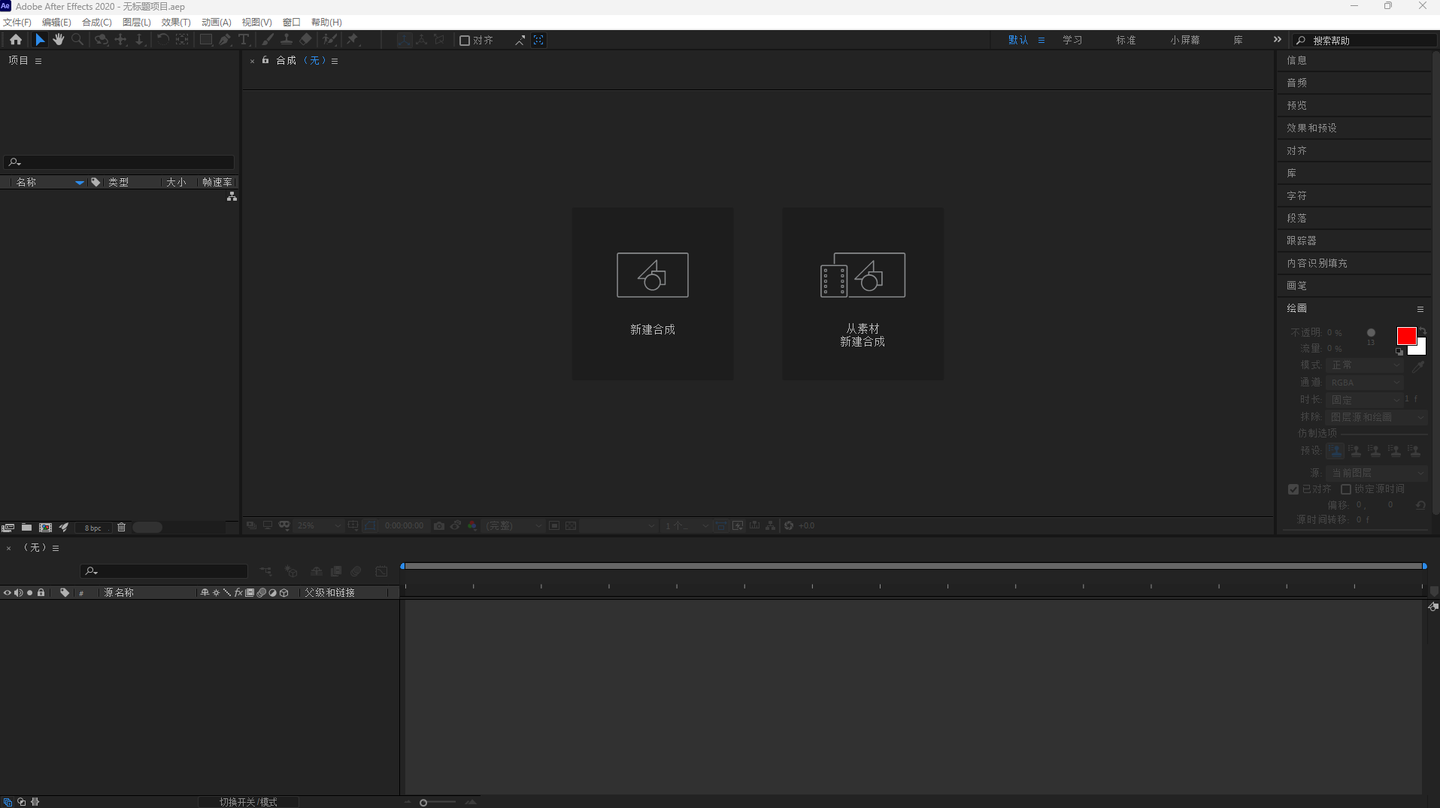Click the Home icon in the toolbar
1440x808 pixels.
click(x=15, y=40)
